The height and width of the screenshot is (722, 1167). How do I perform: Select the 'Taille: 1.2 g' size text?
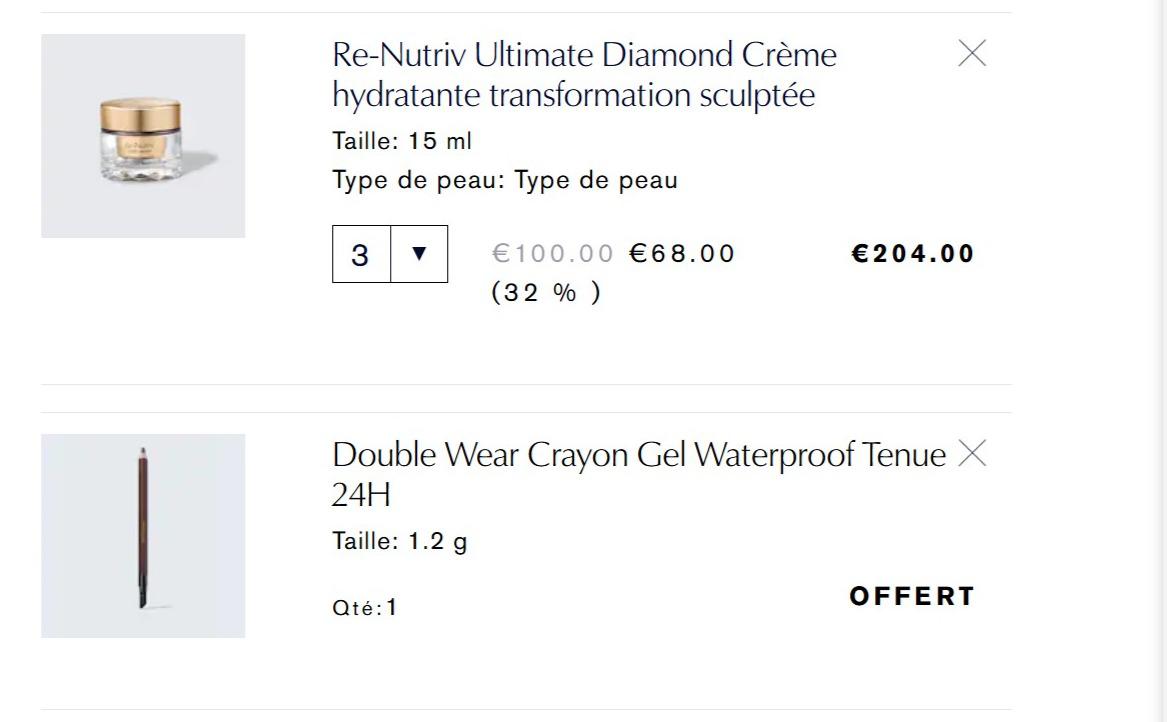pyautogui.click(x=400, y=541)
